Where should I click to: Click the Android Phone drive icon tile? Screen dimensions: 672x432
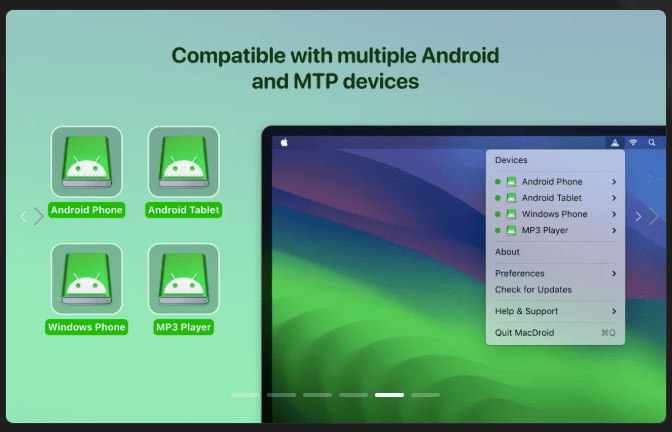(x=87, y=162)
